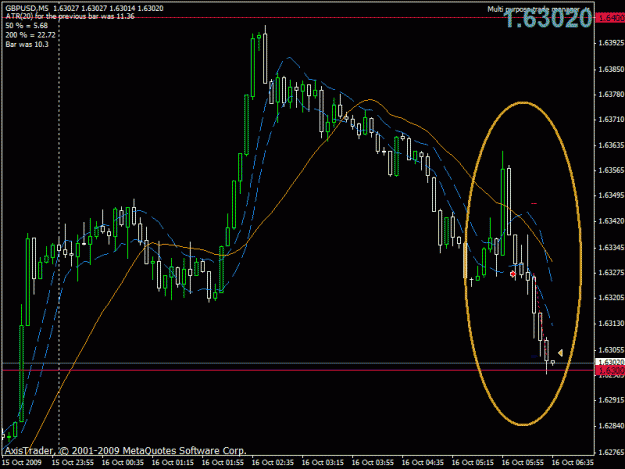The height and width of the screenshot is (469, 625).
Task: Click the small red dash marker above the candles
Action: (534, 203)
